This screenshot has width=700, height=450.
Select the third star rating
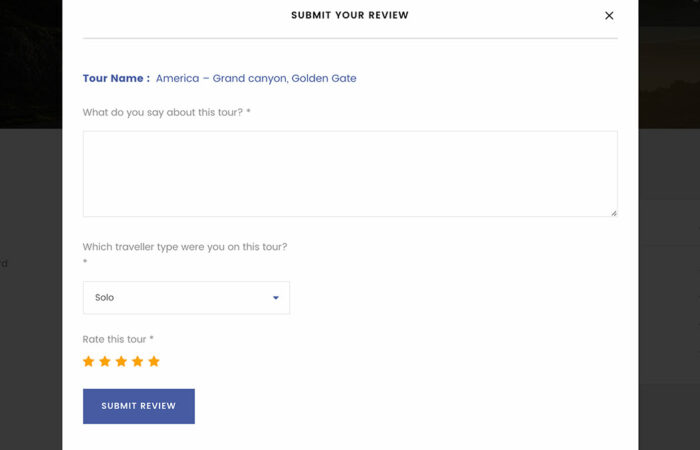[x=121, y=361]
